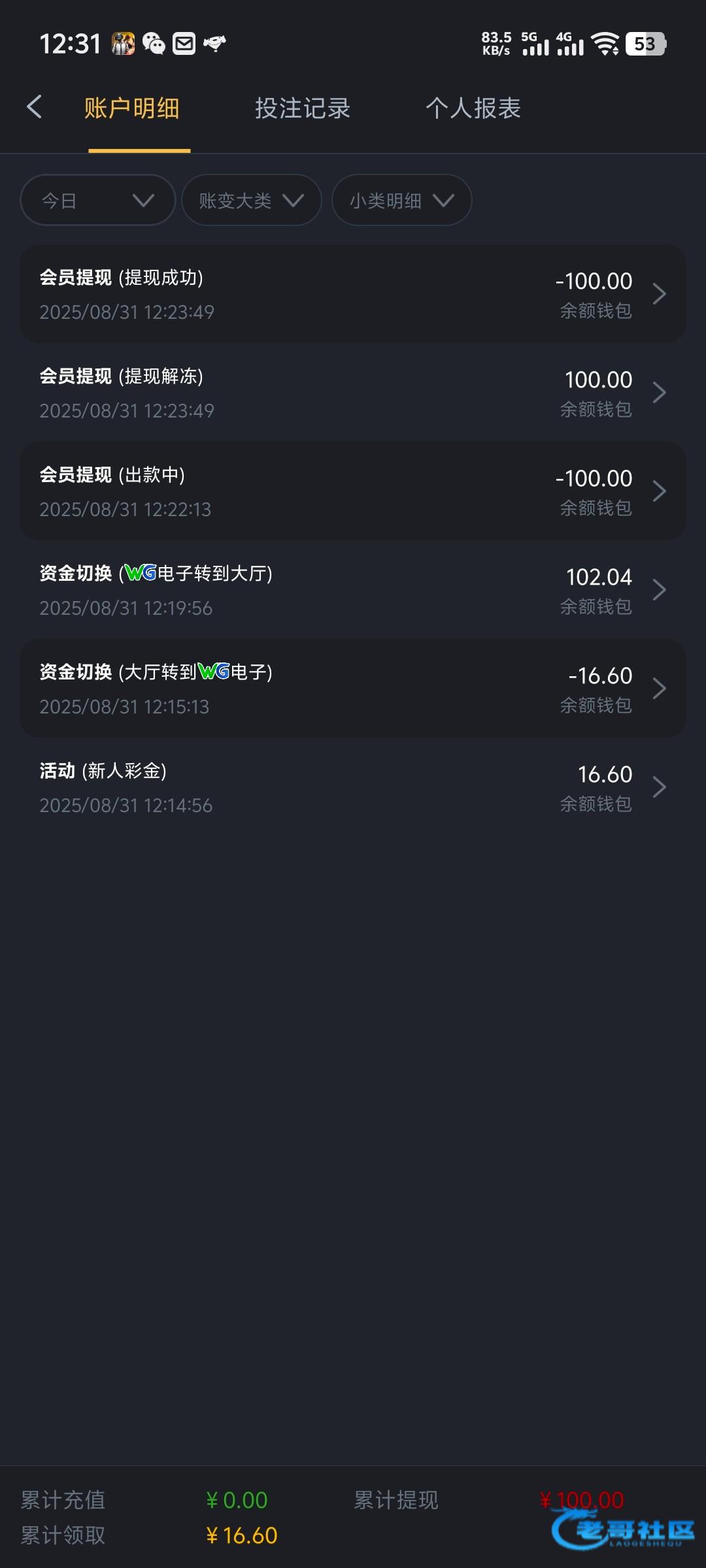The width and height of the screenshot is (706, 1568).
Task: Tap chevron on 出款中 withdrawal row
Action: coord(659,491)
